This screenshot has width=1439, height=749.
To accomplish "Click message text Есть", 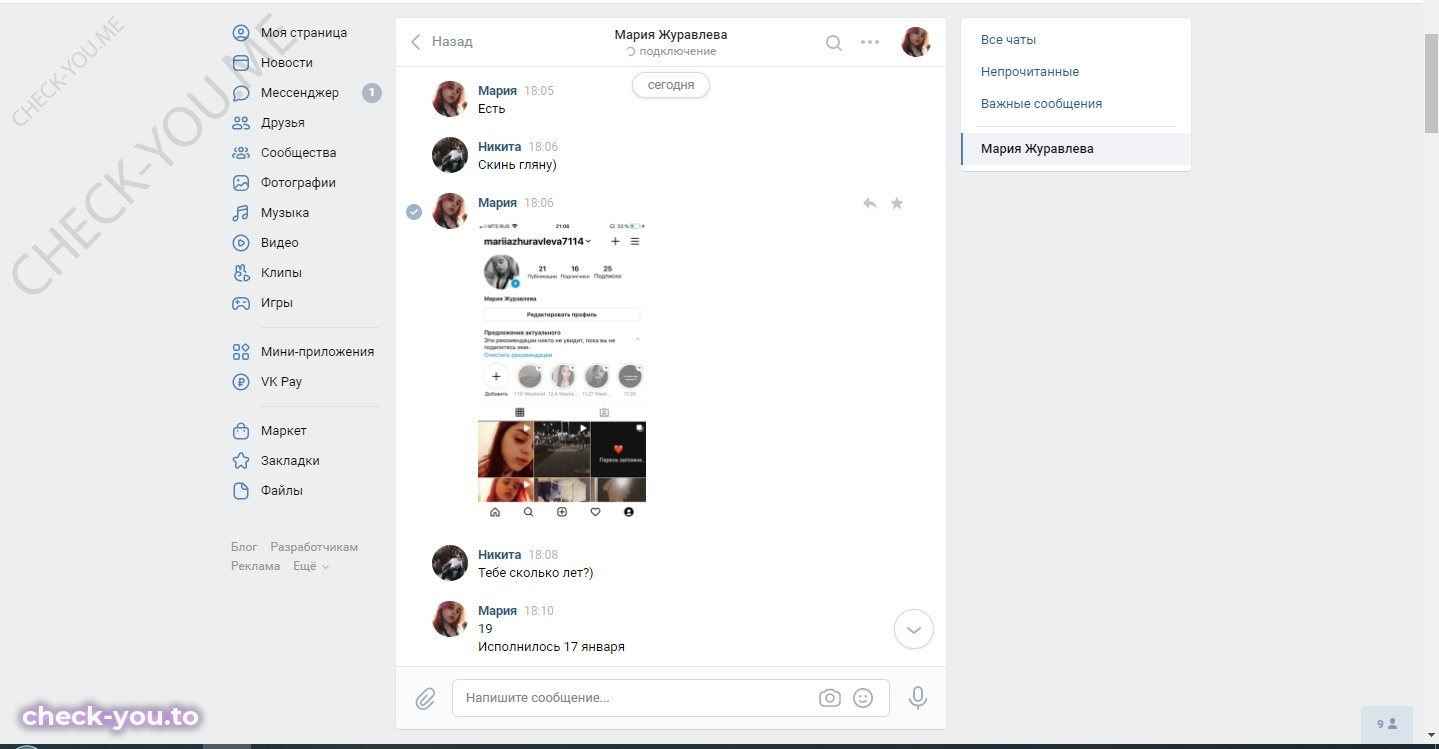I will pyautogui.click(x=492, y=109).
